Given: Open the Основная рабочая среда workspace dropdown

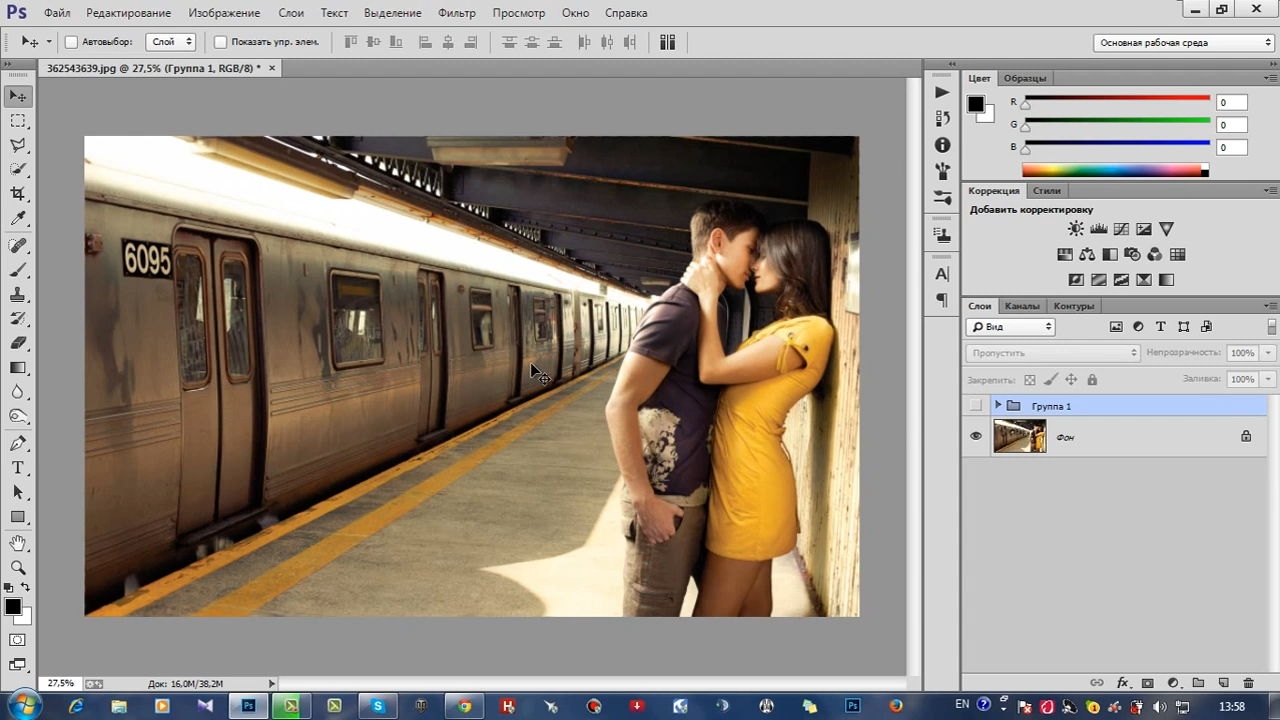Looking at the screenshot, I should pos(1183,43).
